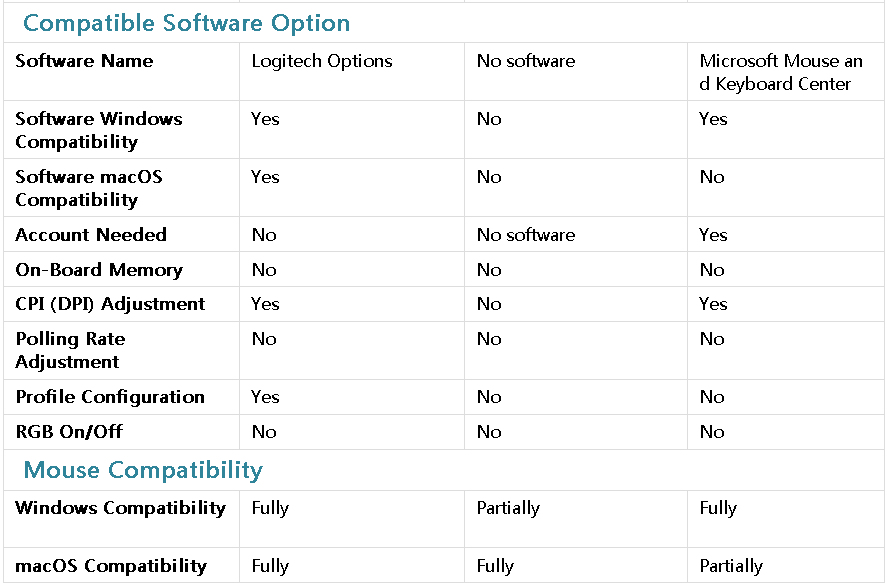Click the Profile Configuration row label

(110, 397)
